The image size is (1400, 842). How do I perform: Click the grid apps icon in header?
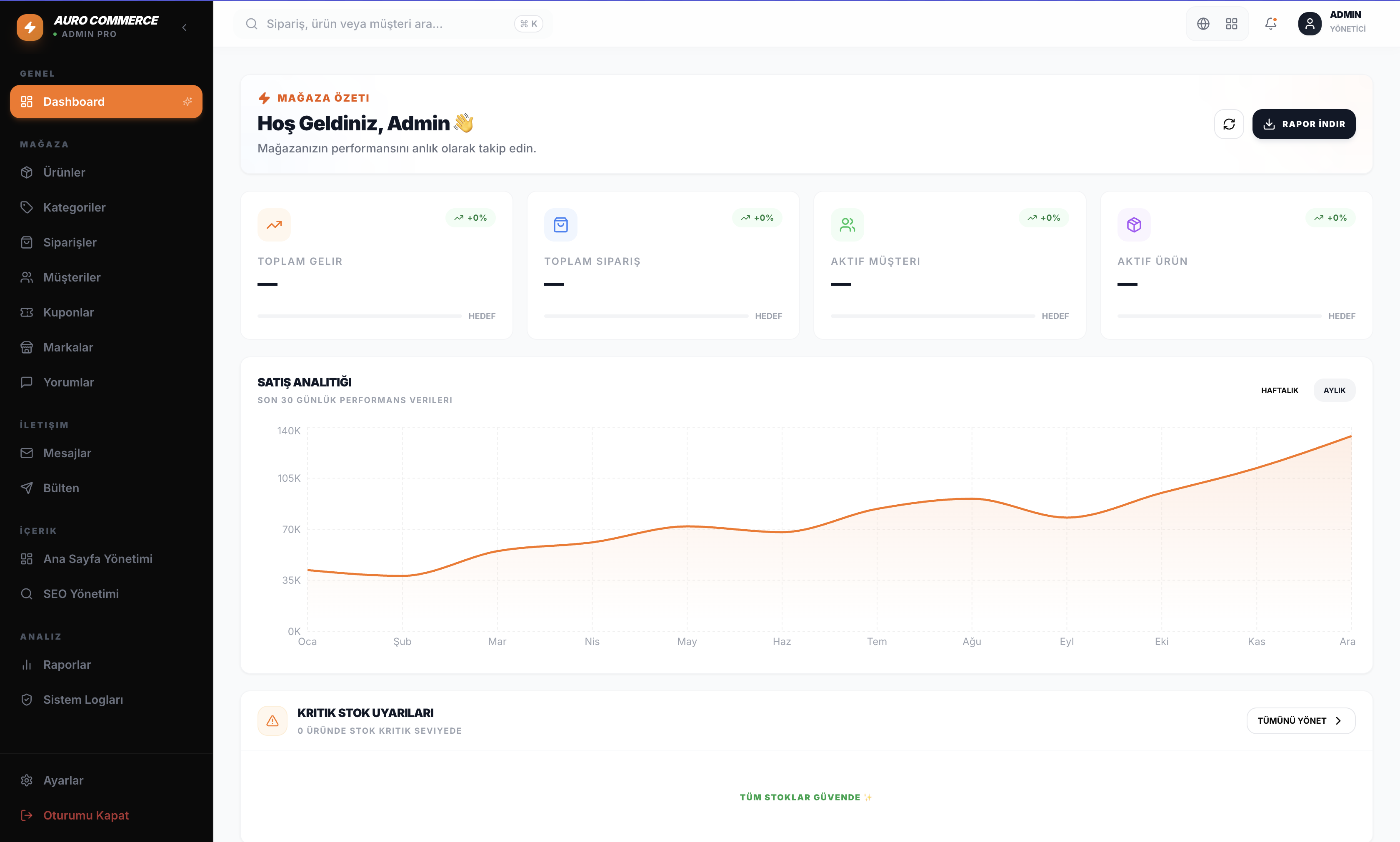click(x=1231, y=24)
